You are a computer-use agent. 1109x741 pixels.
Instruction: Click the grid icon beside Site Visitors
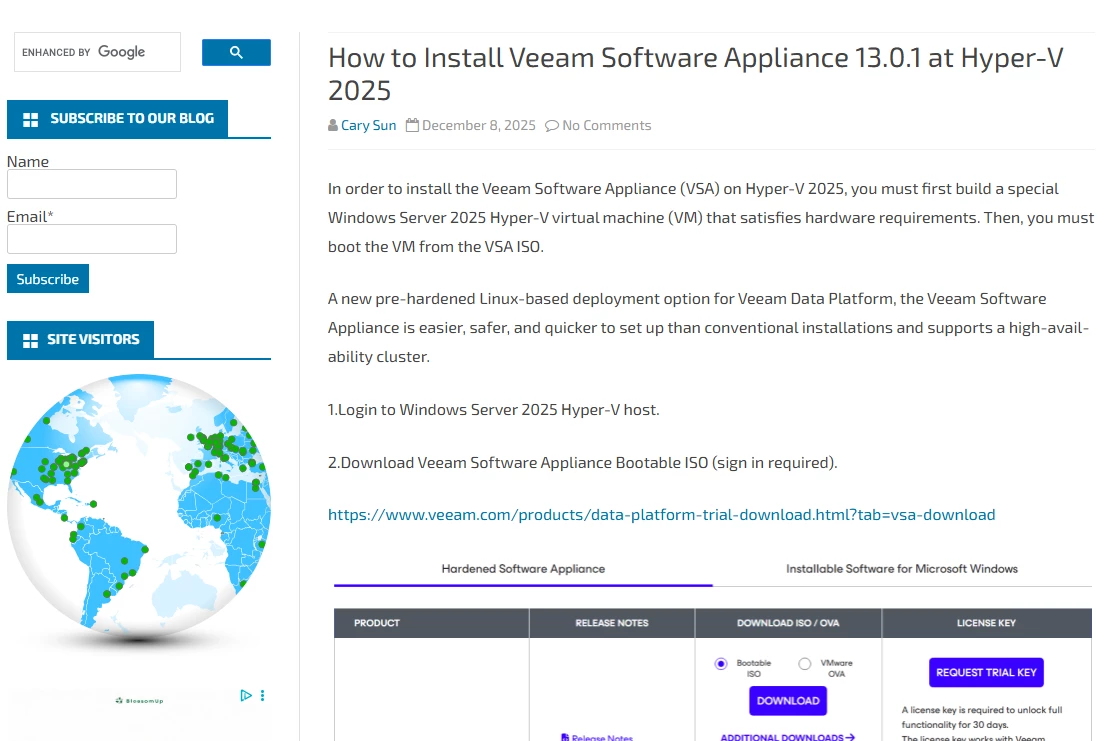(30, 341)
